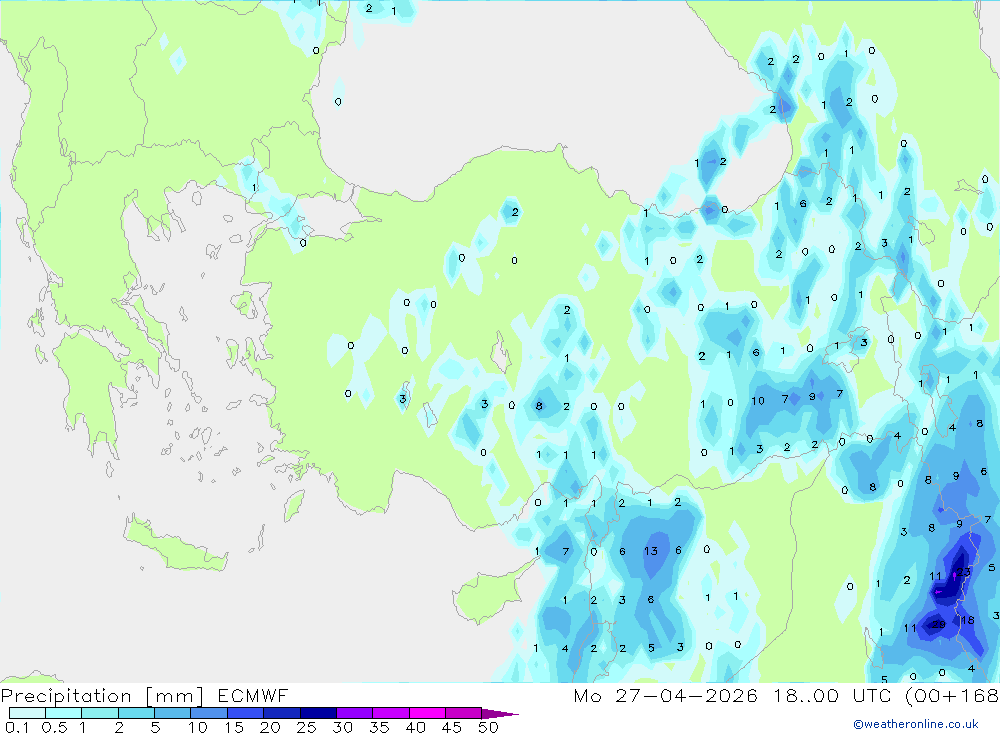The height and width of the screenshot is (733, 1000).
Task: Click the "[mm]" unit label
Action: [175, 696]
